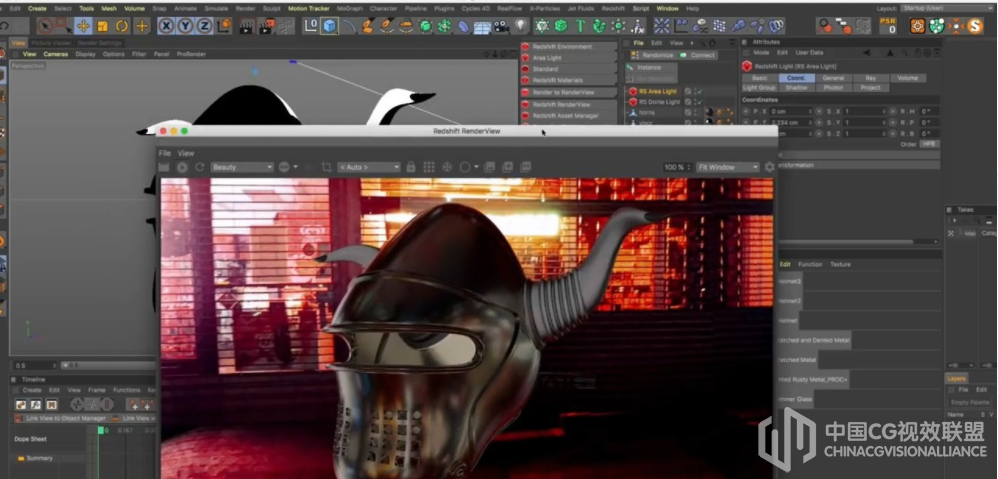Image resolution: width=998 pixels, height=479 pixels.
Task: Switch to the Layers tab
Action: [x=956, y=378]
